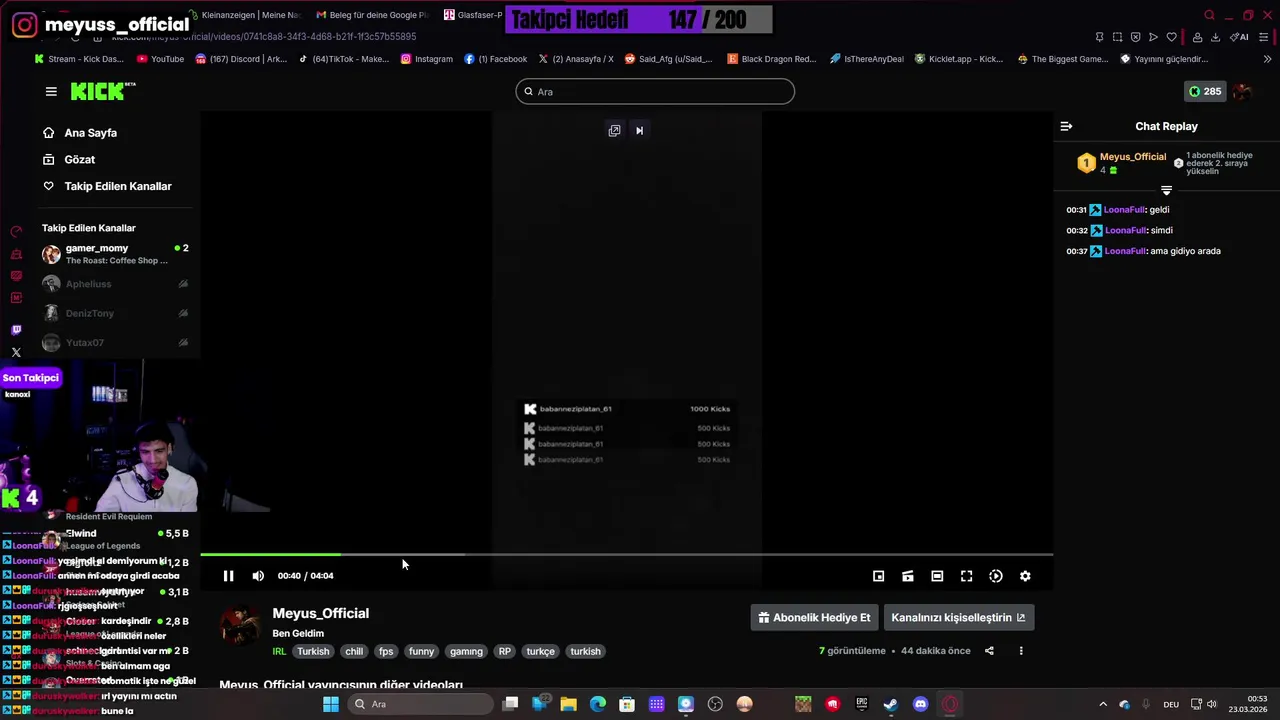1280x720 pixels.
Task: Click LoonaFull's 'ama gidiyo arada' message
Action: click(x=1143, y=251)
